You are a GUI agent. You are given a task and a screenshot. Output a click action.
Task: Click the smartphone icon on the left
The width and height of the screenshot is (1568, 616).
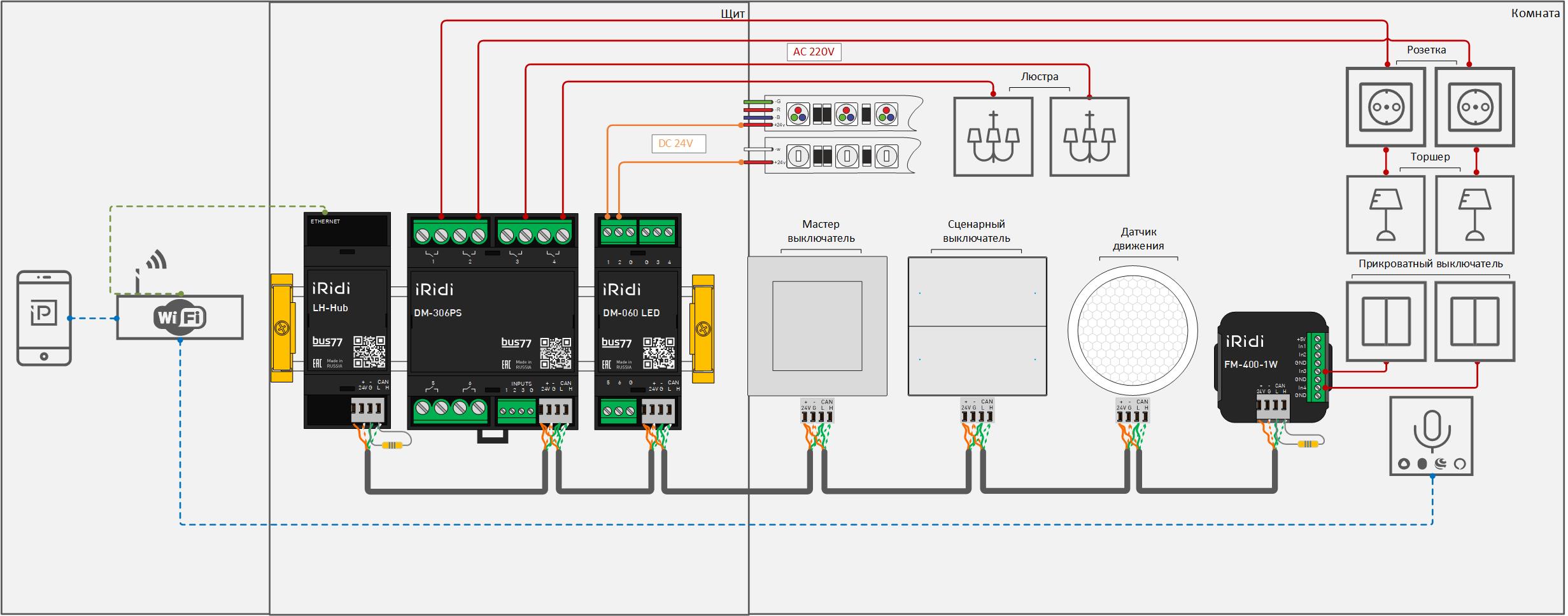tap(44, 318)
